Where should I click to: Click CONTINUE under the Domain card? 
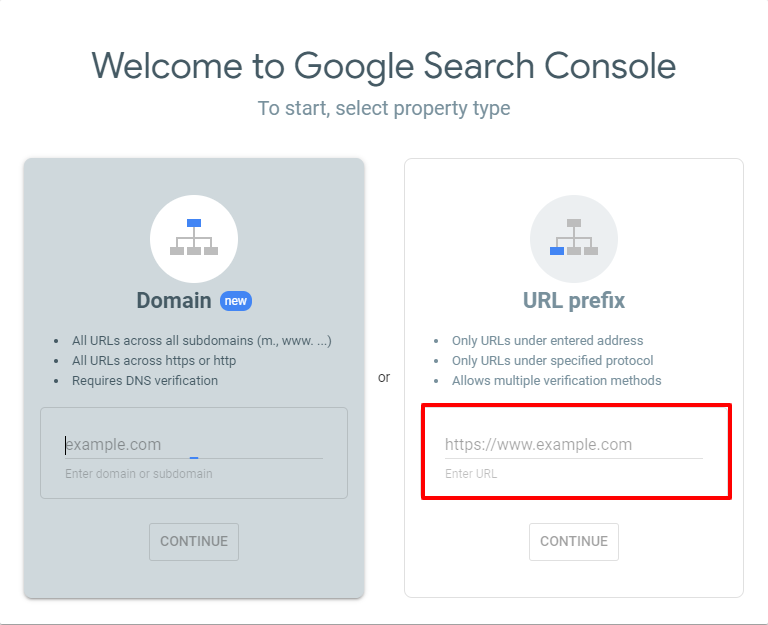click(194, 541)
